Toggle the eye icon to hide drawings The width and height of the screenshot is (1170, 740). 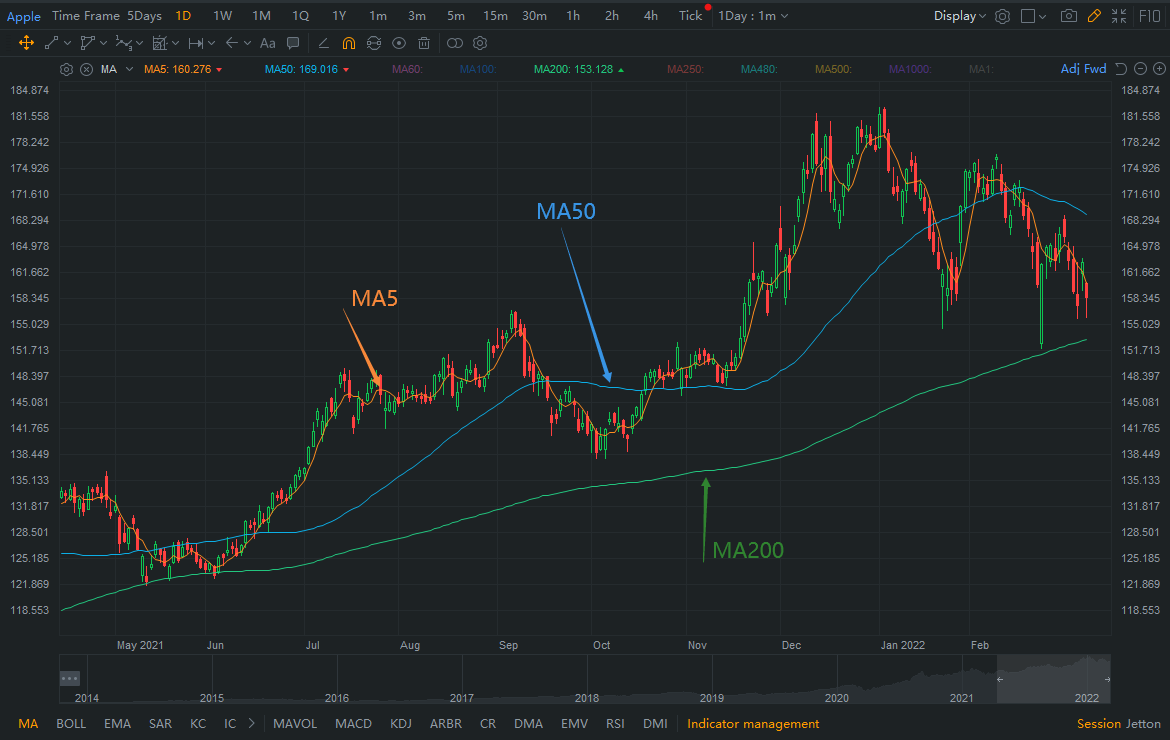pyautogui.click(x=399, y=43)
